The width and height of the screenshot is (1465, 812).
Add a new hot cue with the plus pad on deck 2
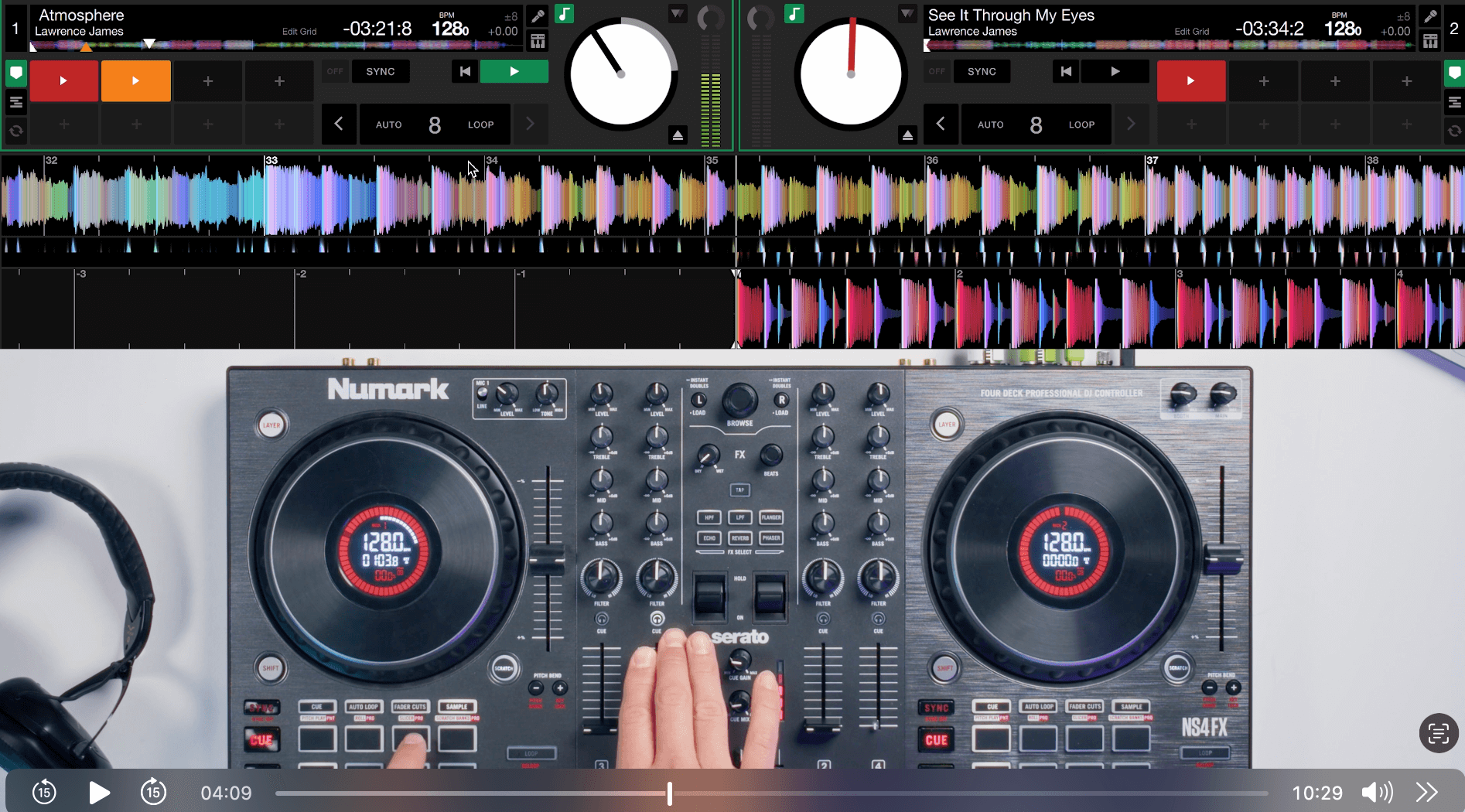(1264, 80)
